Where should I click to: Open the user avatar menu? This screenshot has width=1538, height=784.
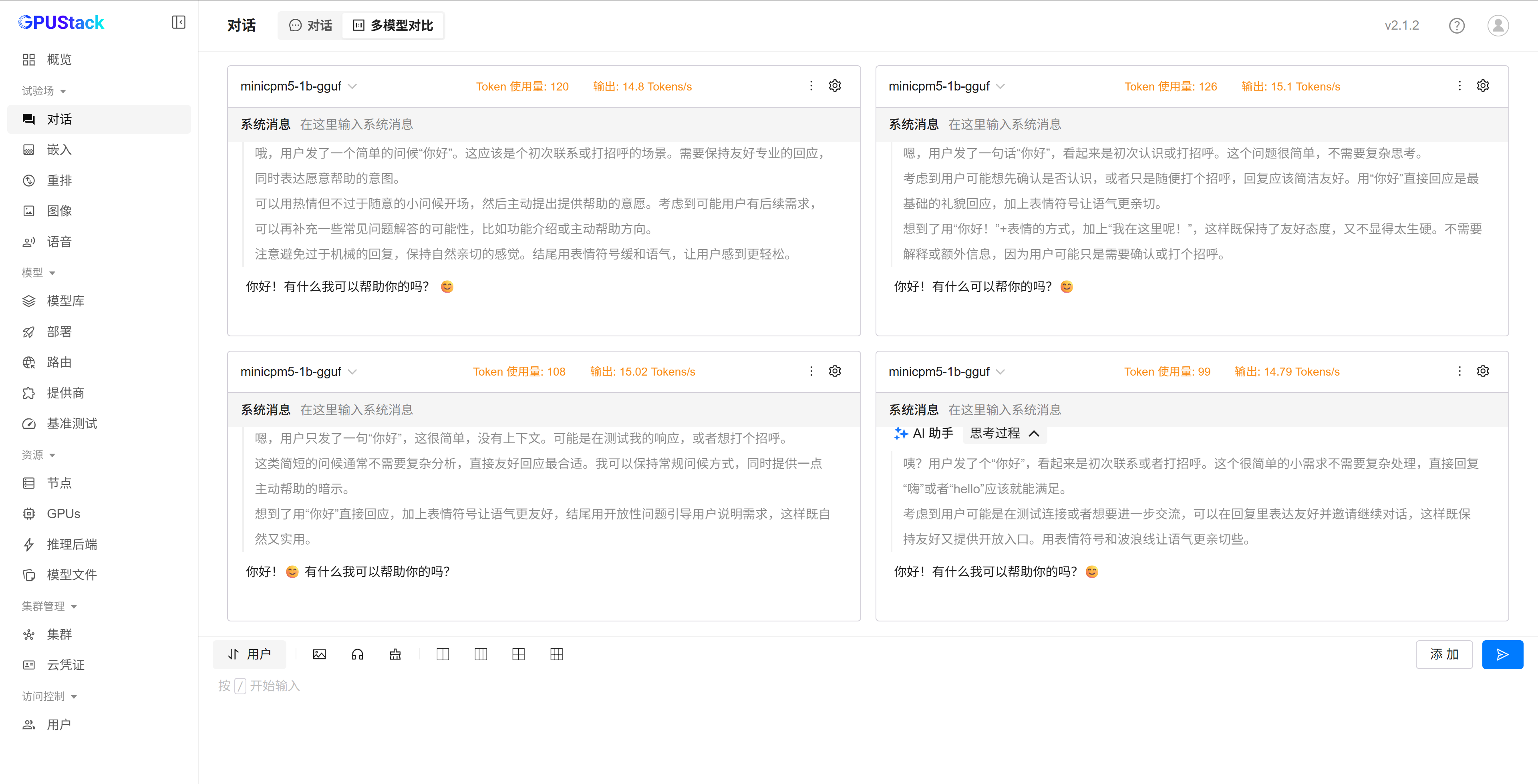tap(1498, 26)
